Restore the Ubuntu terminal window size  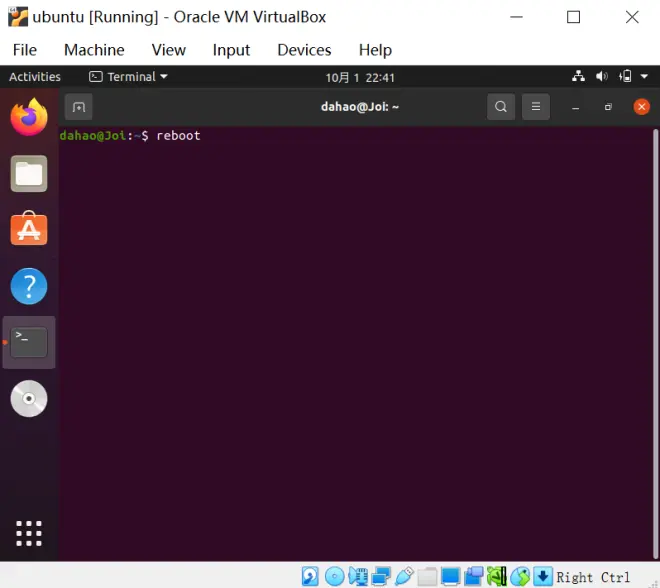(x=608, y=107)
